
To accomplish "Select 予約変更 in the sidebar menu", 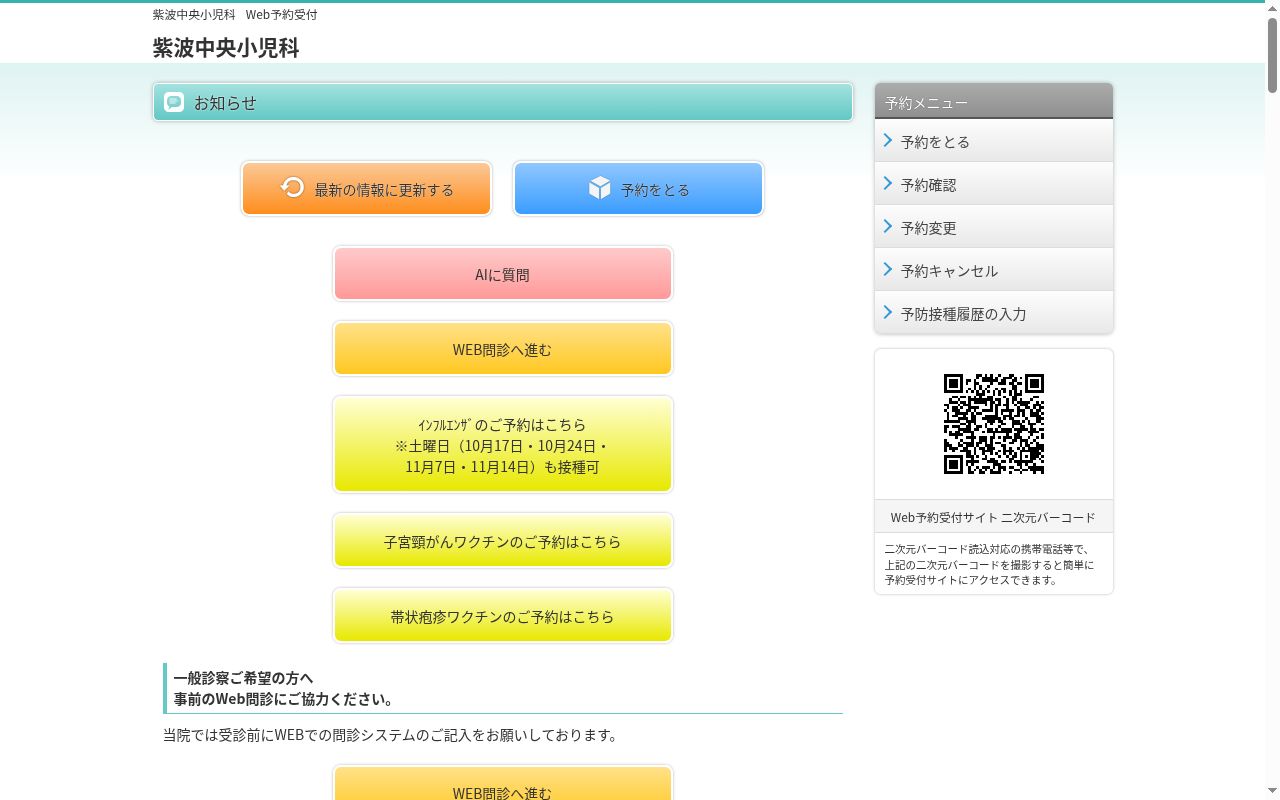I will [994, 227].
